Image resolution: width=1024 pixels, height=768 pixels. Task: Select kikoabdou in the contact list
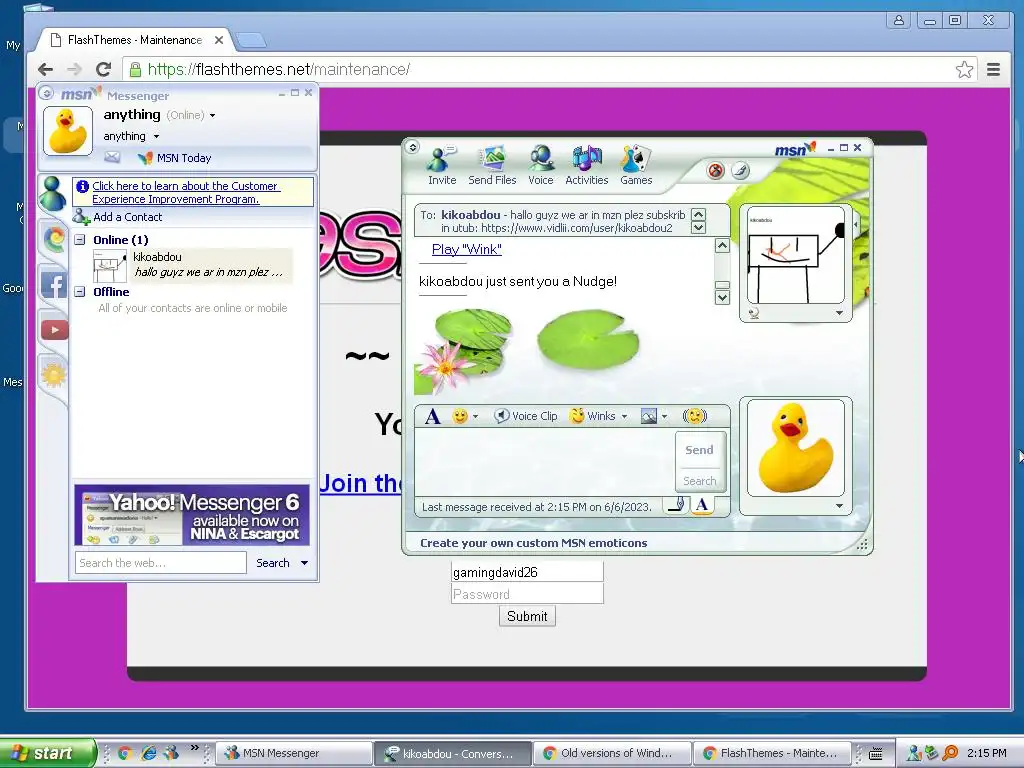point(194,264)
